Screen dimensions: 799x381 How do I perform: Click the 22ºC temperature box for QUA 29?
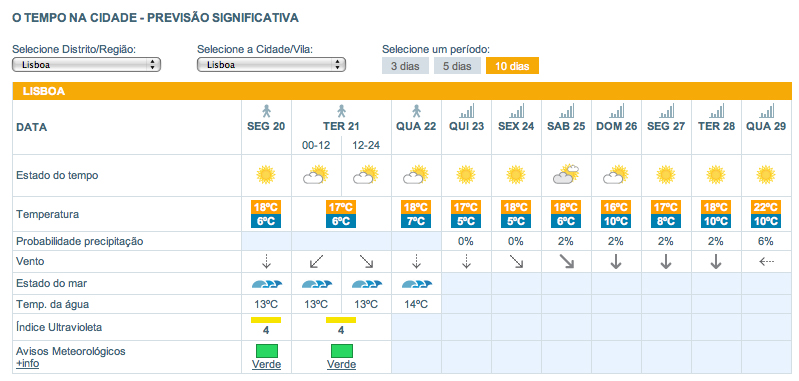pos(766,208)
